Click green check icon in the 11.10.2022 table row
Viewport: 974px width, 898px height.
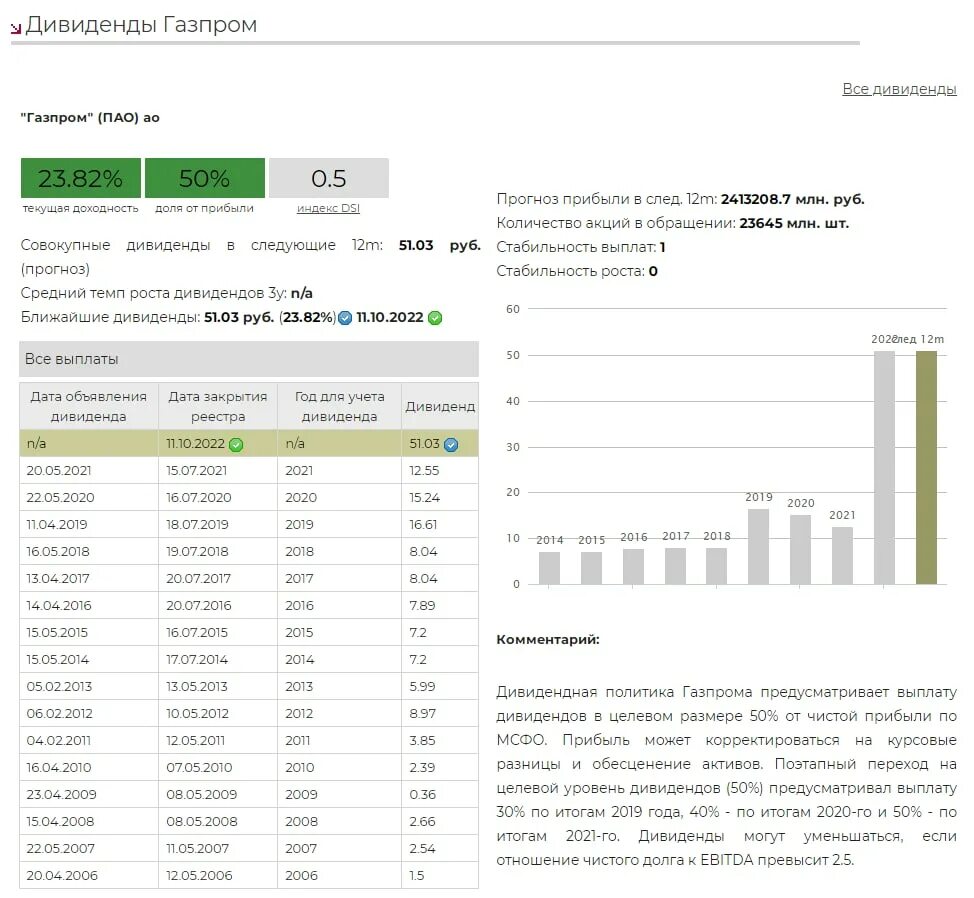point(236,445)
